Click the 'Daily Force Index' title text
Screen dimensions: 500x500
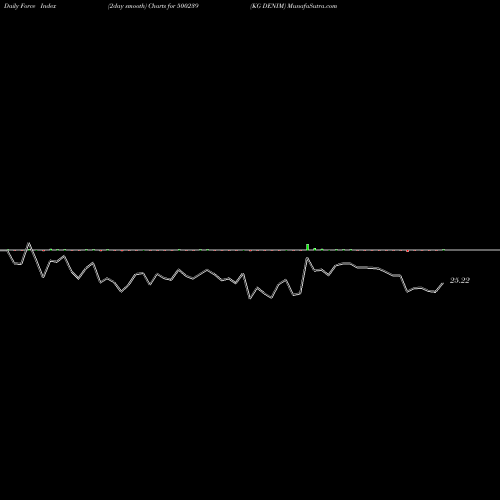pyautogui.click(x=30, y=6)
